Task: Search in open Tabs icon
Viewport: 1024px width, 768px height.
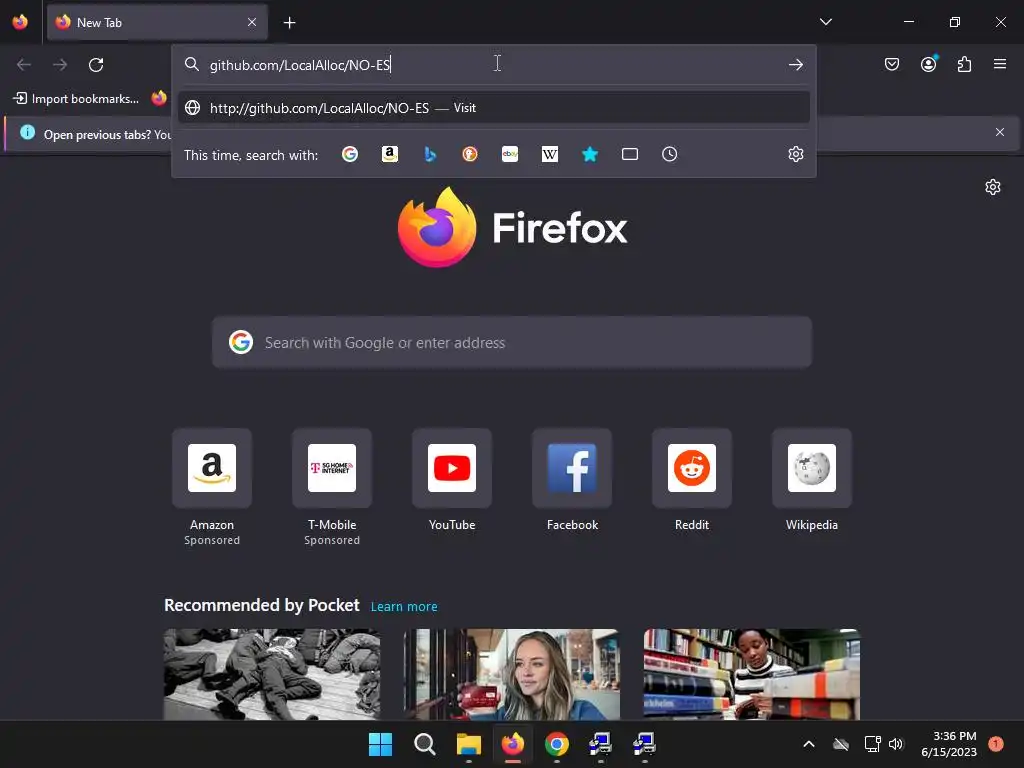Action: point(630,154)
